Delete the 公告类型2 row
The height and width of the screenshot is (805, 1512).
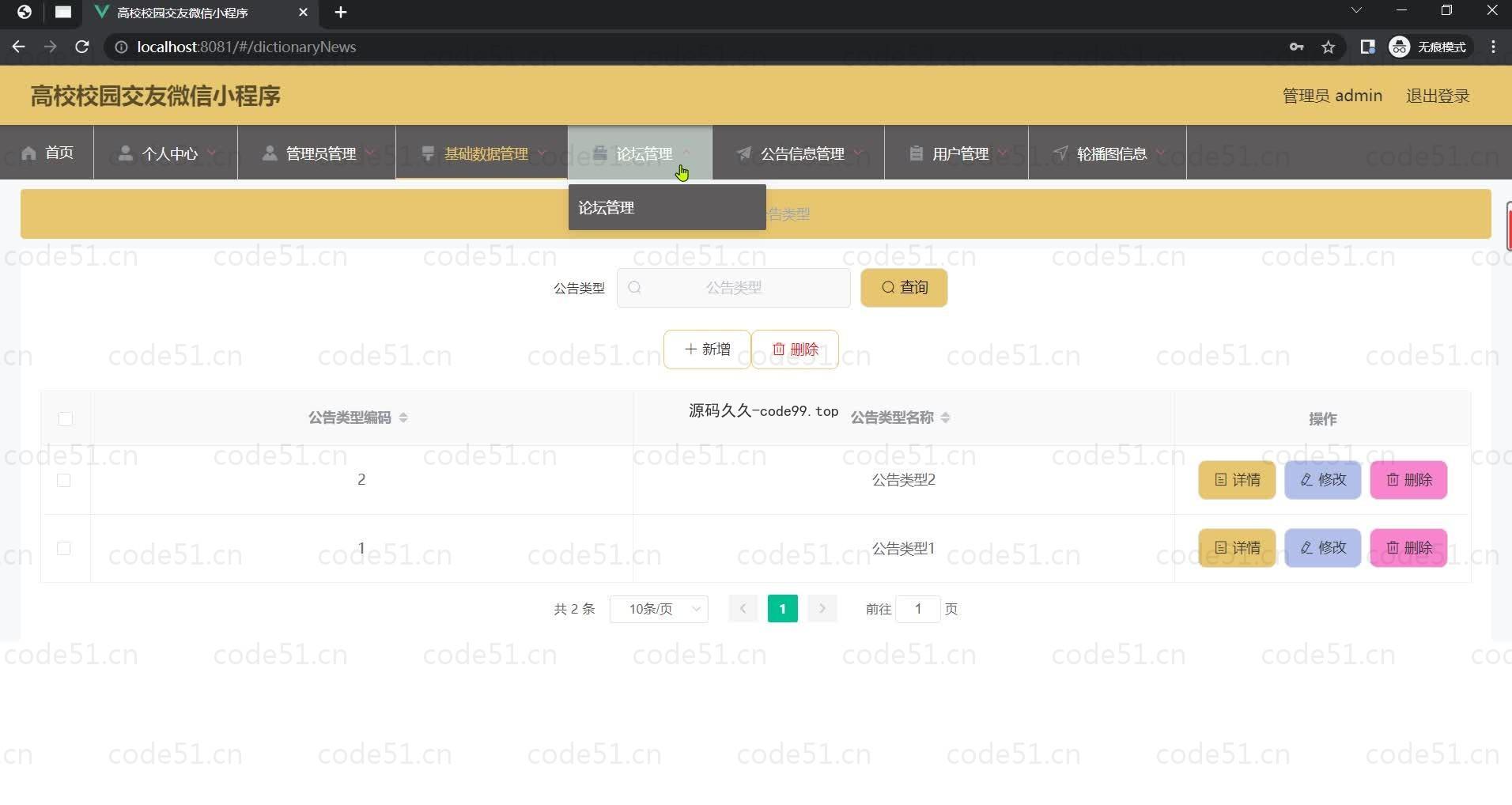(1408, 480)
